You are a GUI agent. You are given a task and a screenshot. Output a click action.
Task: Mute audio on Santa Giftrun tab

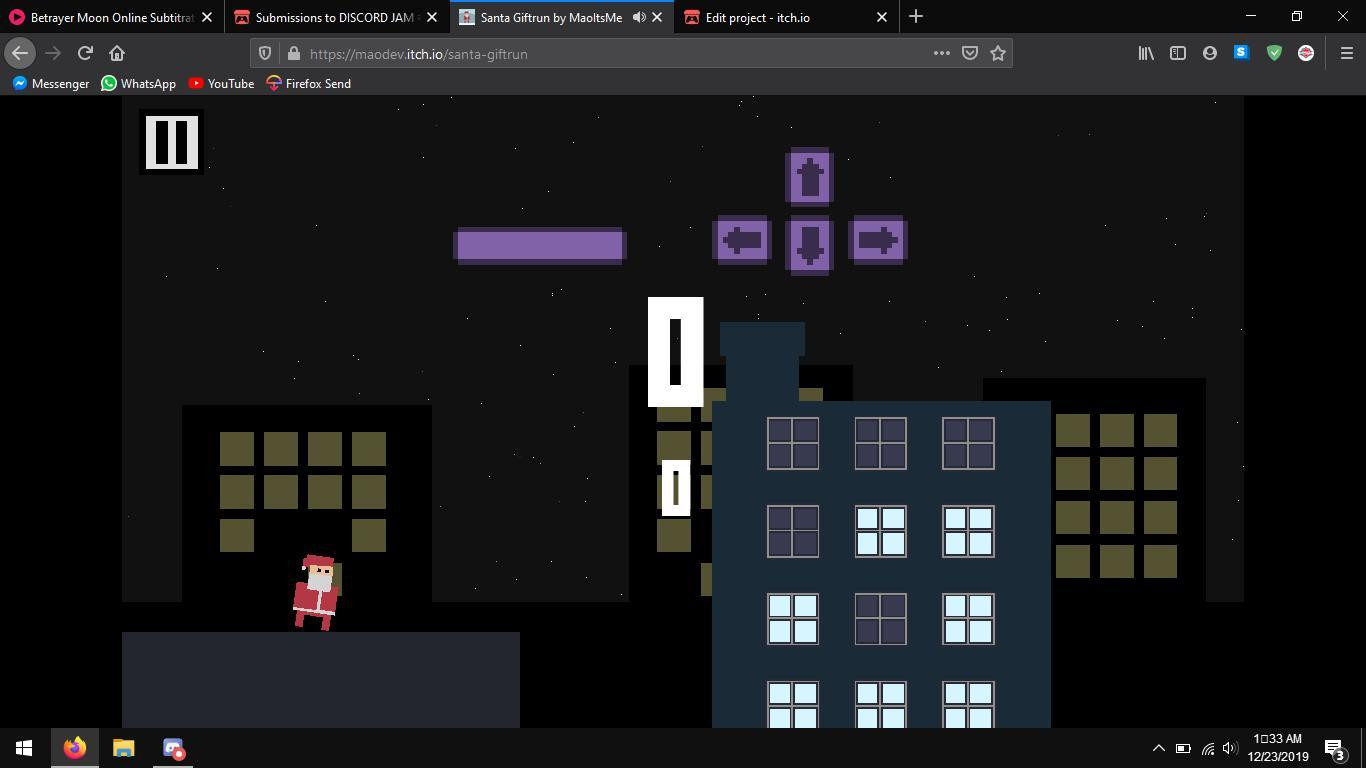pos(639,17)
